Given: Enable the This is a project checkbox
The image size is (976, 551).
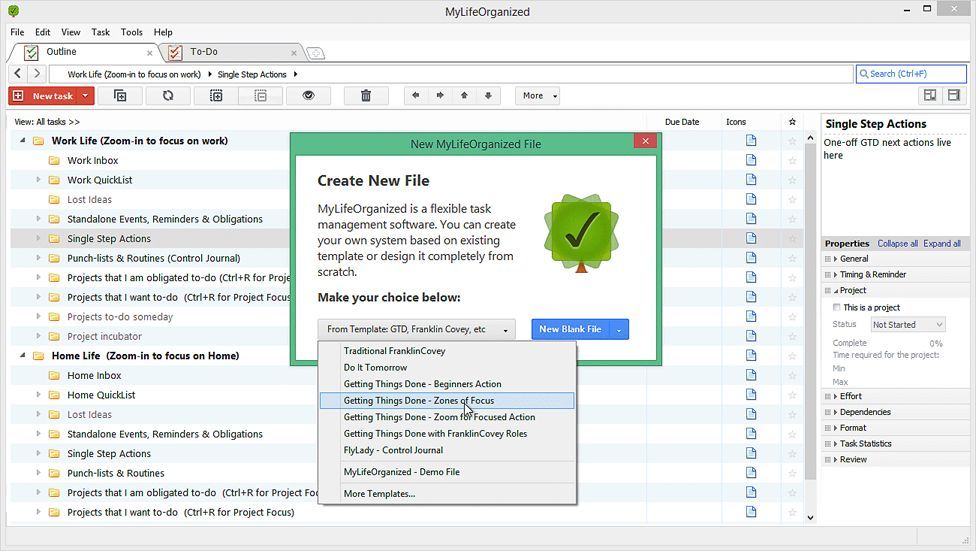Looking at the screenshot, I should click(x=837, y=307).
